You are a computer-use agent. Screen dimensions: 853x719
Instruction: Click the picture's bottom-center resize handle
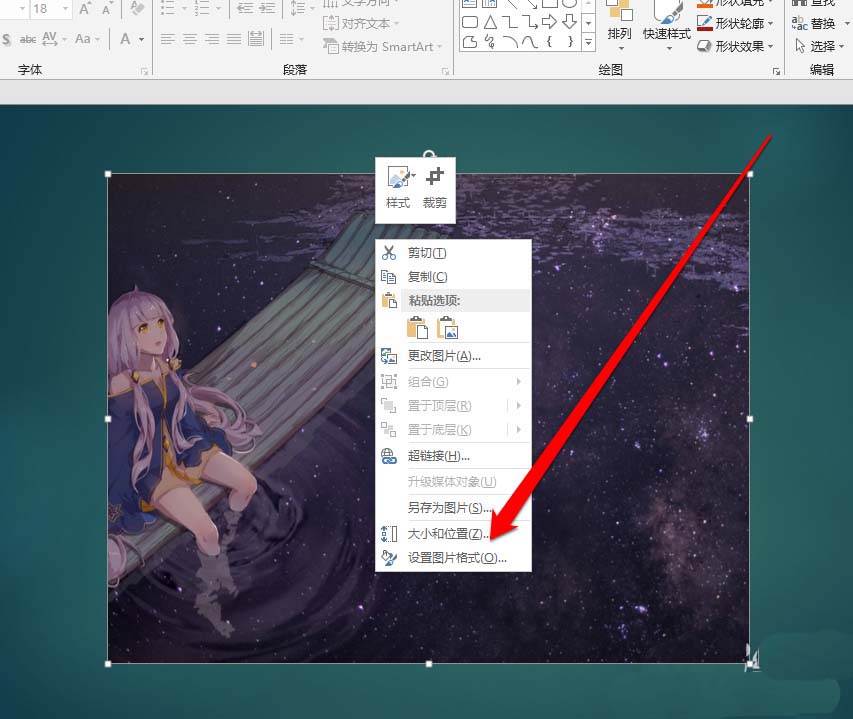[429, 664]
